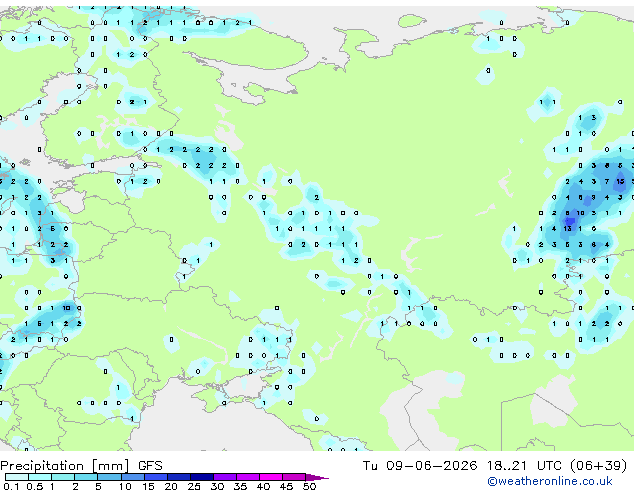Click the '40' legend scale label
The image size is (634, 490).
263,486
